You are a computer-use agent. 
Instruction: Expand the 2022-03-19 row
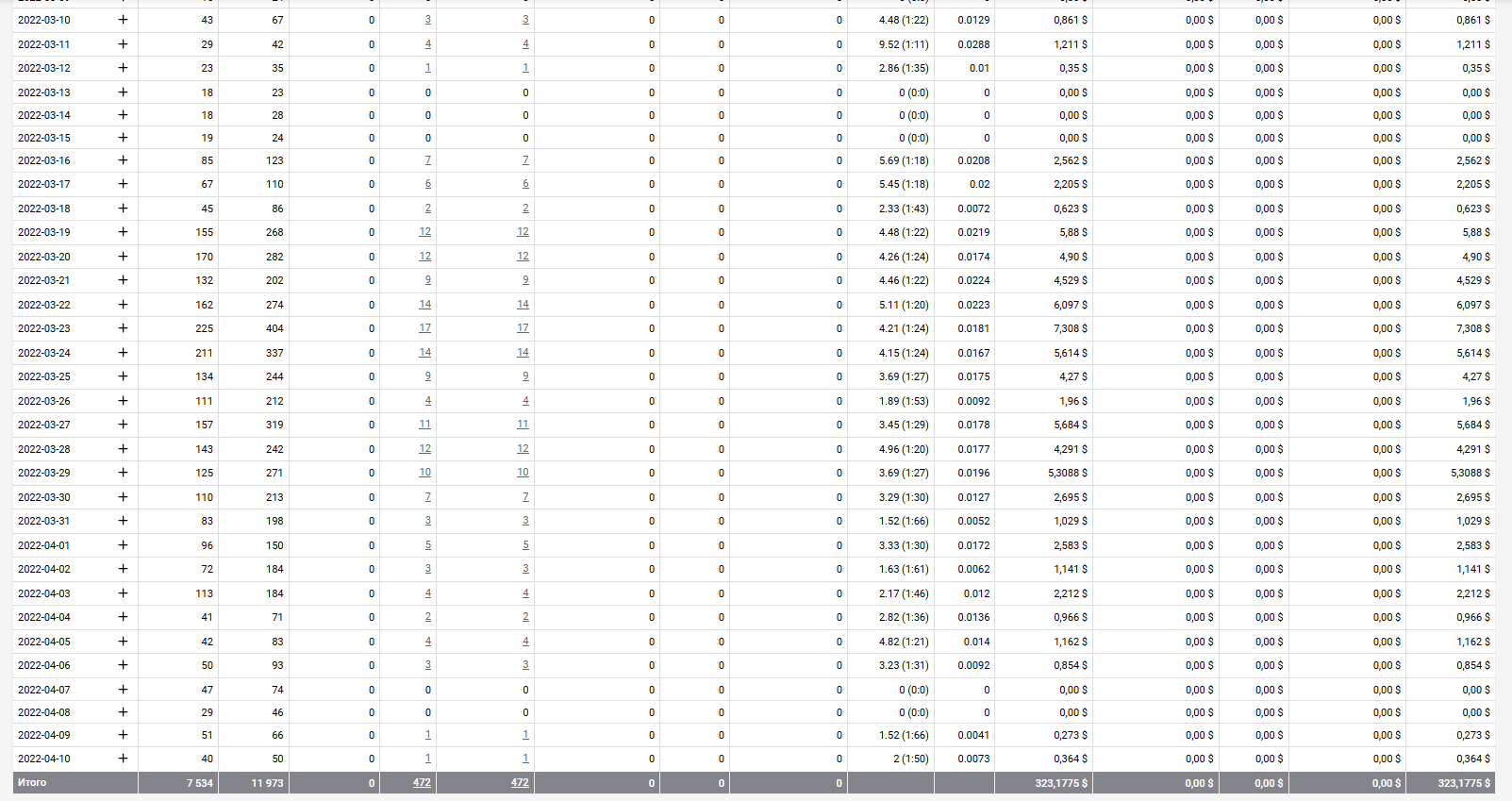[x=123, y=232]
